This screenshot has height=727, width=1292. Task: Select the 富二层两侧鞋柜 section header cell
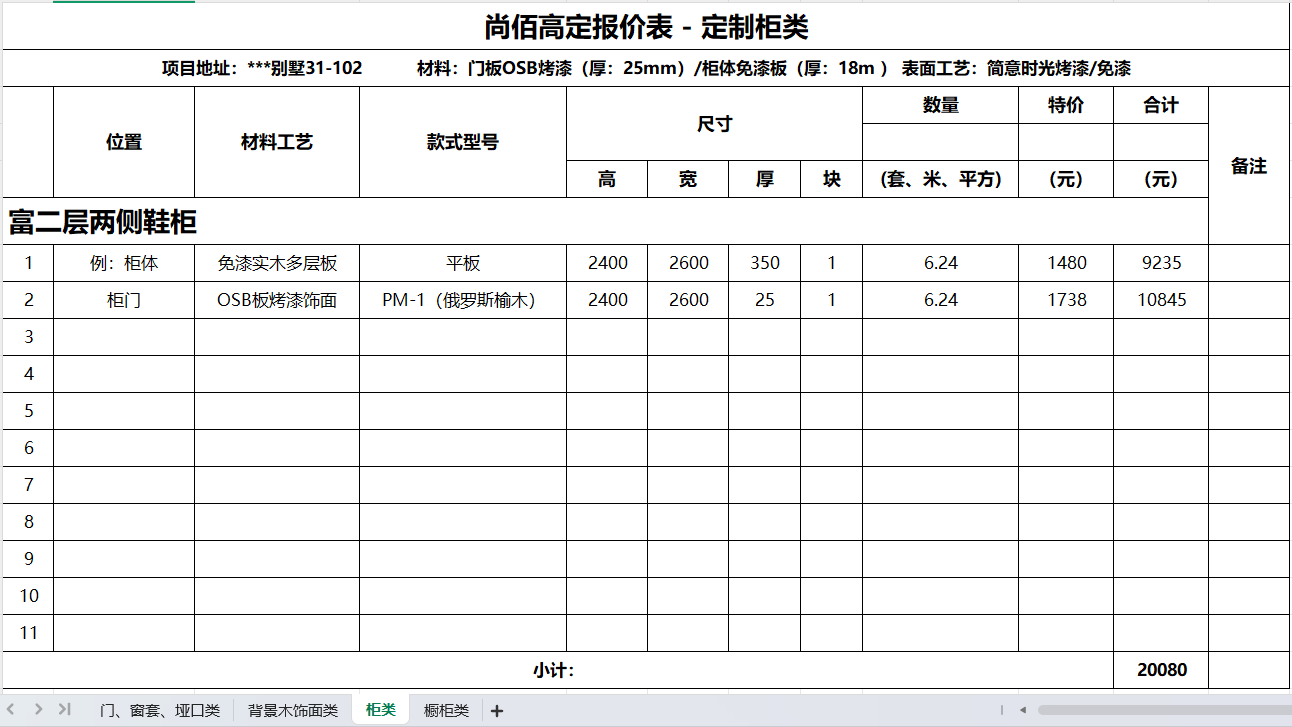click(x=104, y=222)
